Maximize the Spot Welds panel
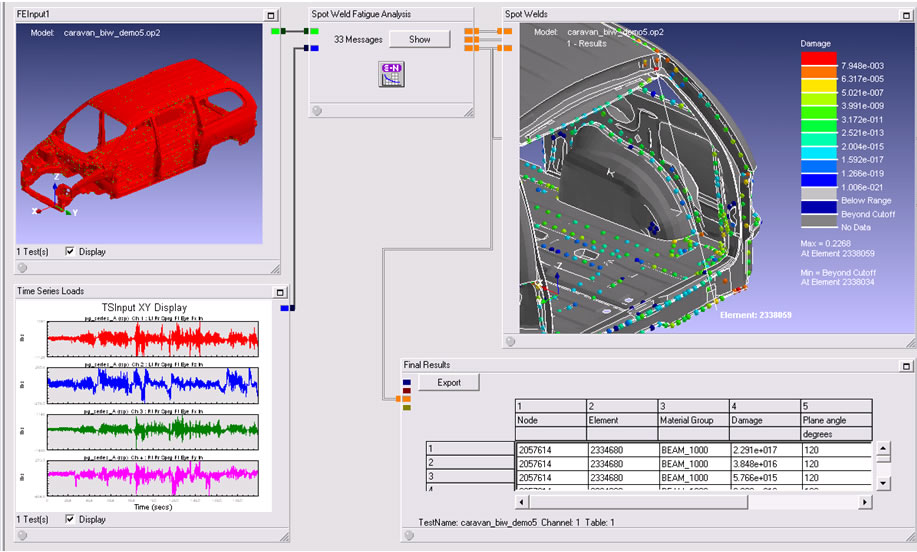 pos(906,15)
